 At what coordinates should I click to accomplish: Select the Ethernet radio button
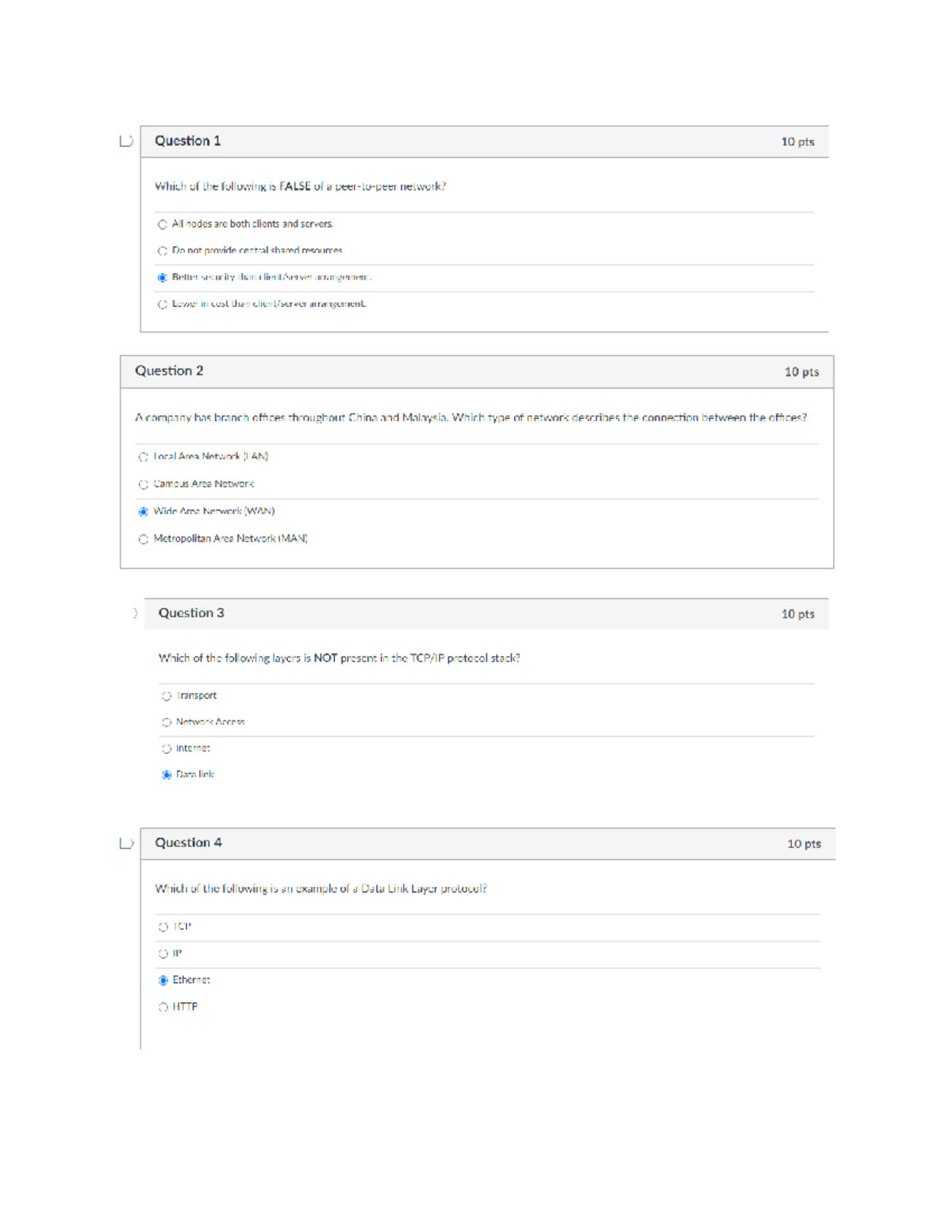[x=163, y=981]
